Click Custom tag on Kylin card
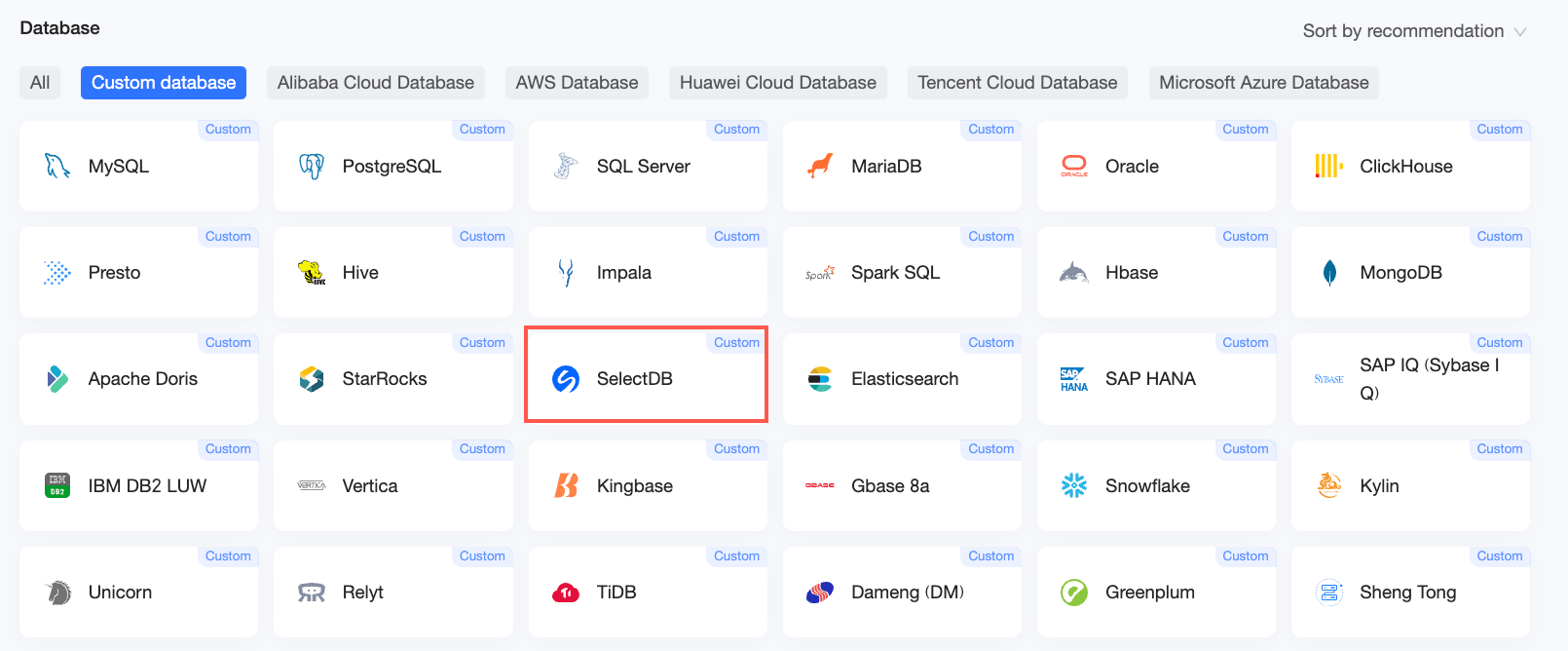1568x651 pixels. point(1500,449)
